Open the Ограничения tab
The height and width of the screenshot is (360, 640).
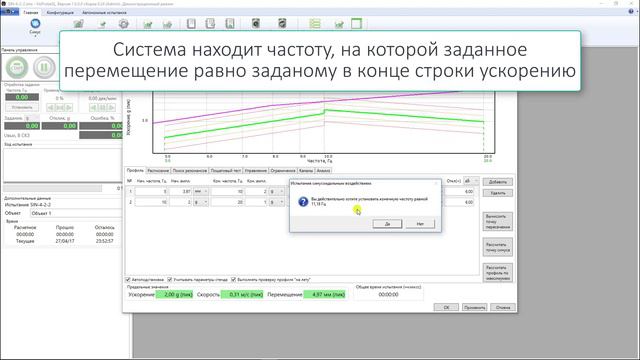[x=283, y=171]
